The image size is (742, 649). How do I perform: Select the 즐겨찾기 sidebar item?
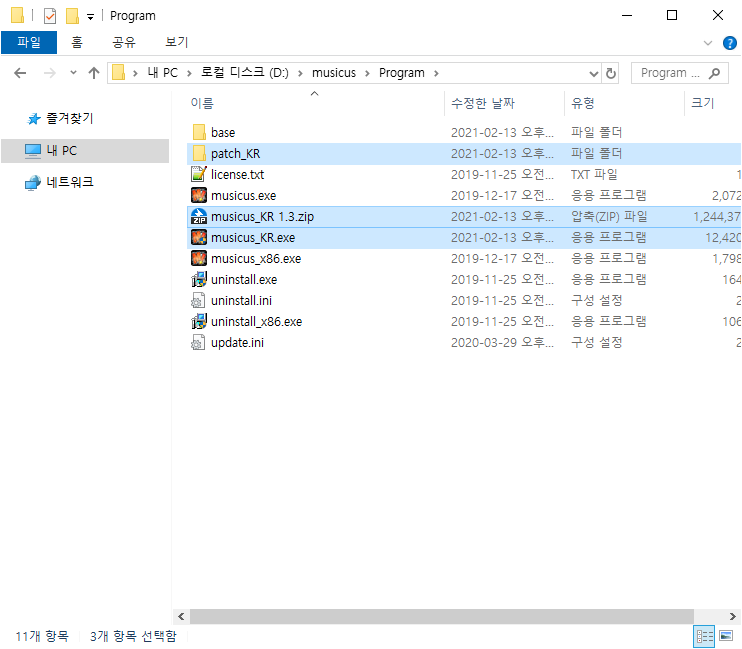[70, 119]
